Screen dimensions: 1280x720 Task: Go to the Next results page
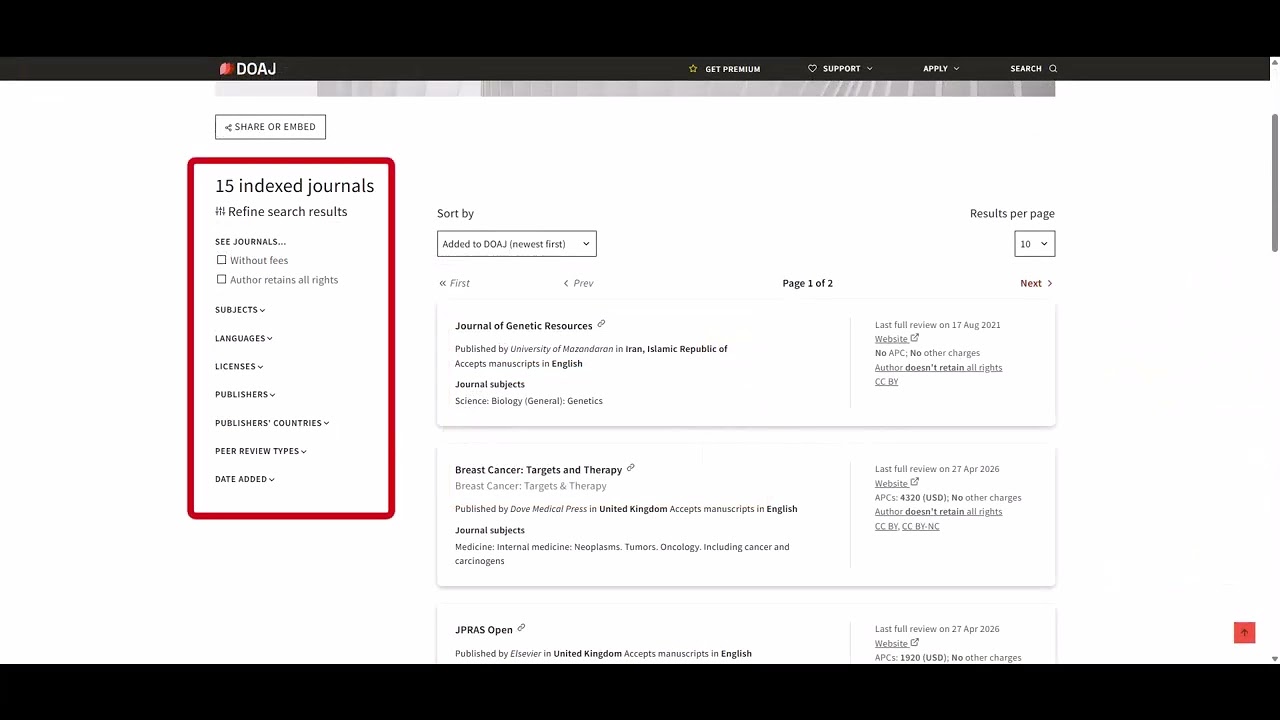tap(1036, 283)
